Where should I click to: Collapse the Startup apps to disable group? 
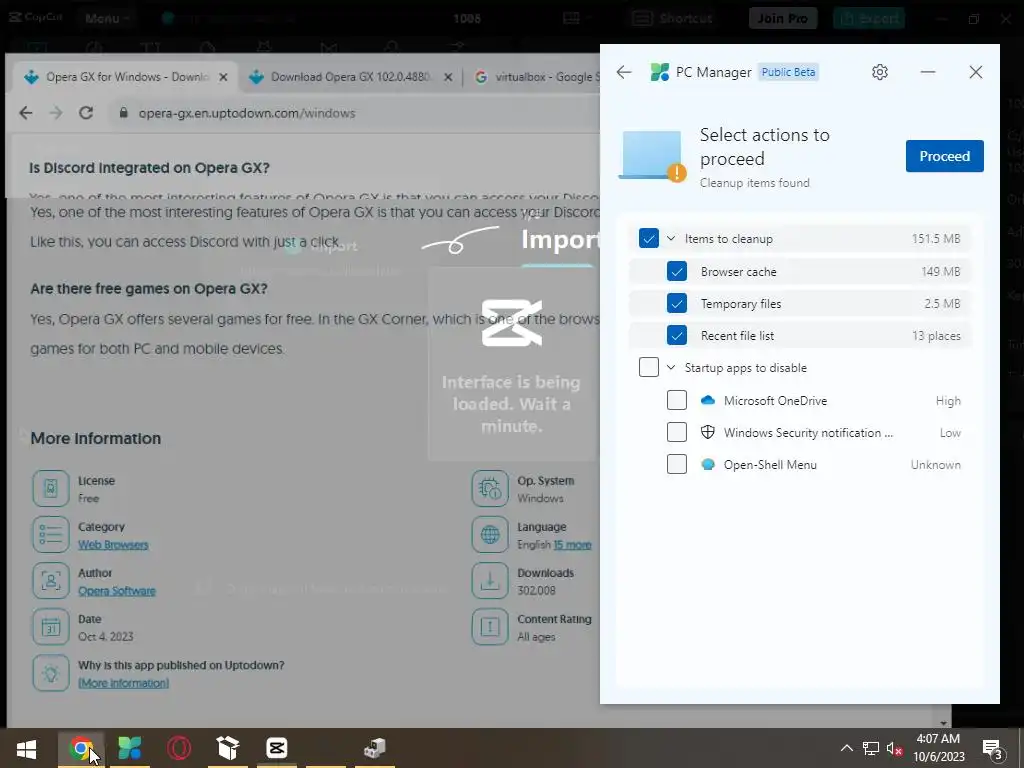671,368
